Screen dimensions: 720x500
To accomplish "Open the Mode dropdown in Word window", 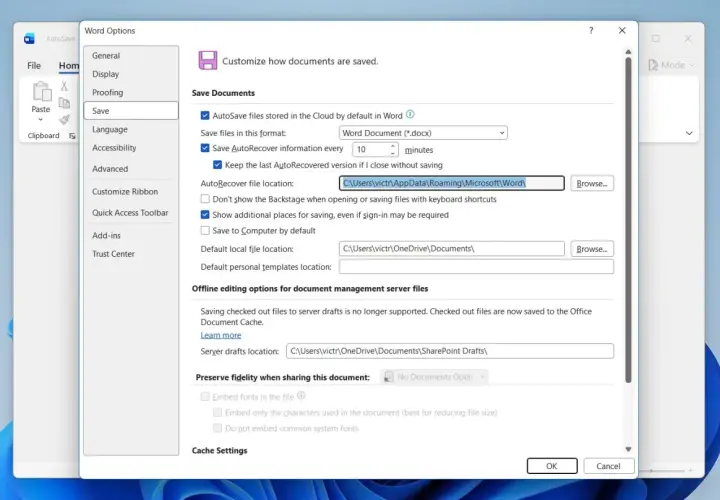I will tap(692, 65).
